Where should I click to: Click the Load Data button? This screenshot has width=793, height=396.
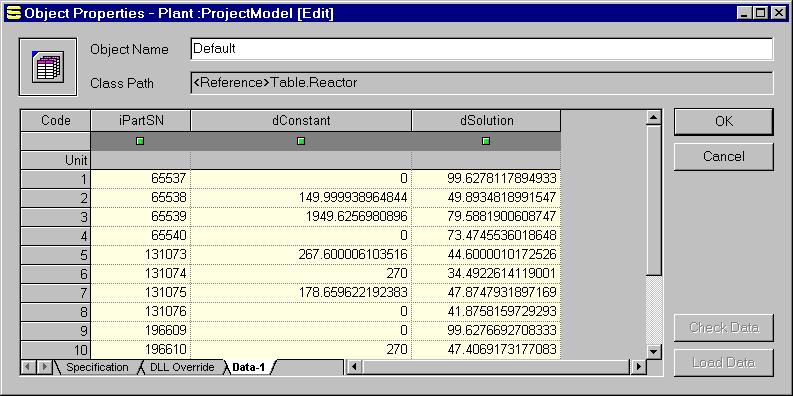pos(723,363)
